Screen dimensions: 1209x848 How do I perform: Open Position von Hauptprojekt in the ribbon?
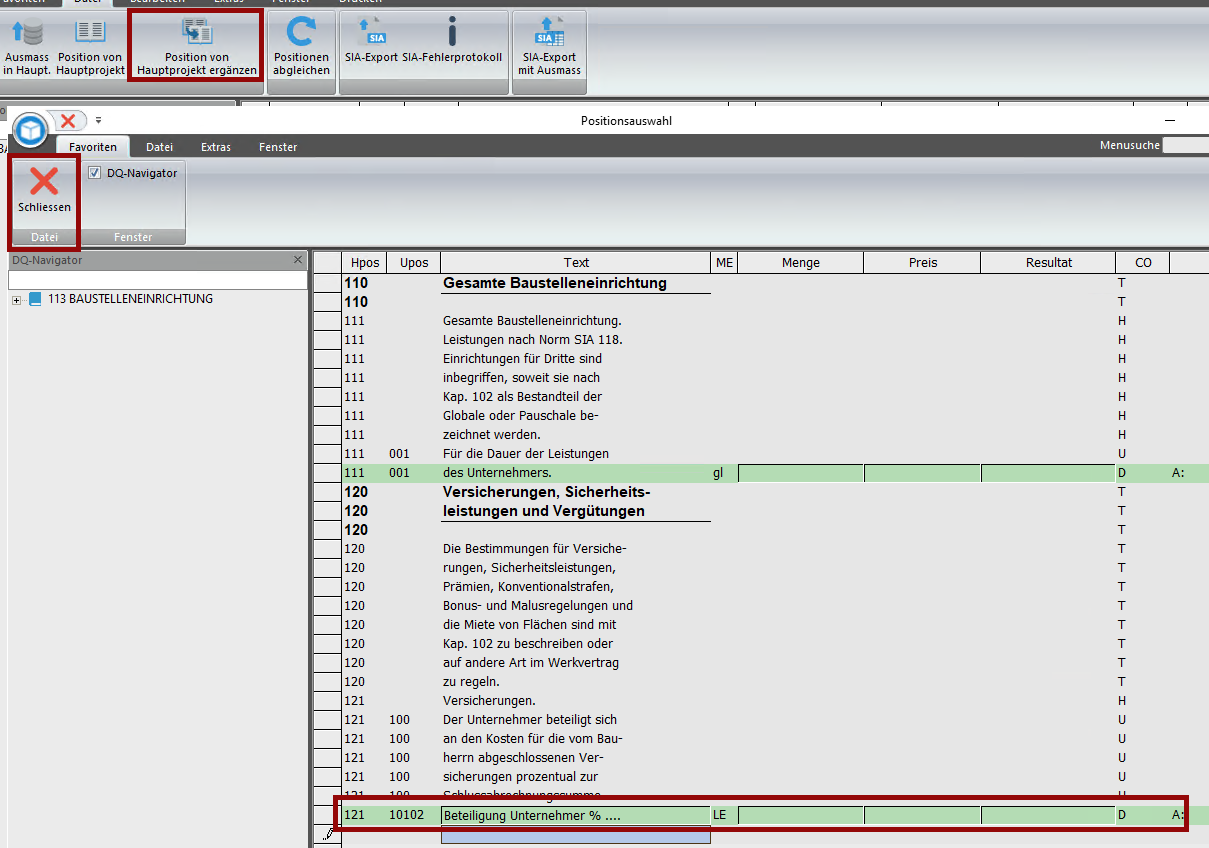coord(90,48)
